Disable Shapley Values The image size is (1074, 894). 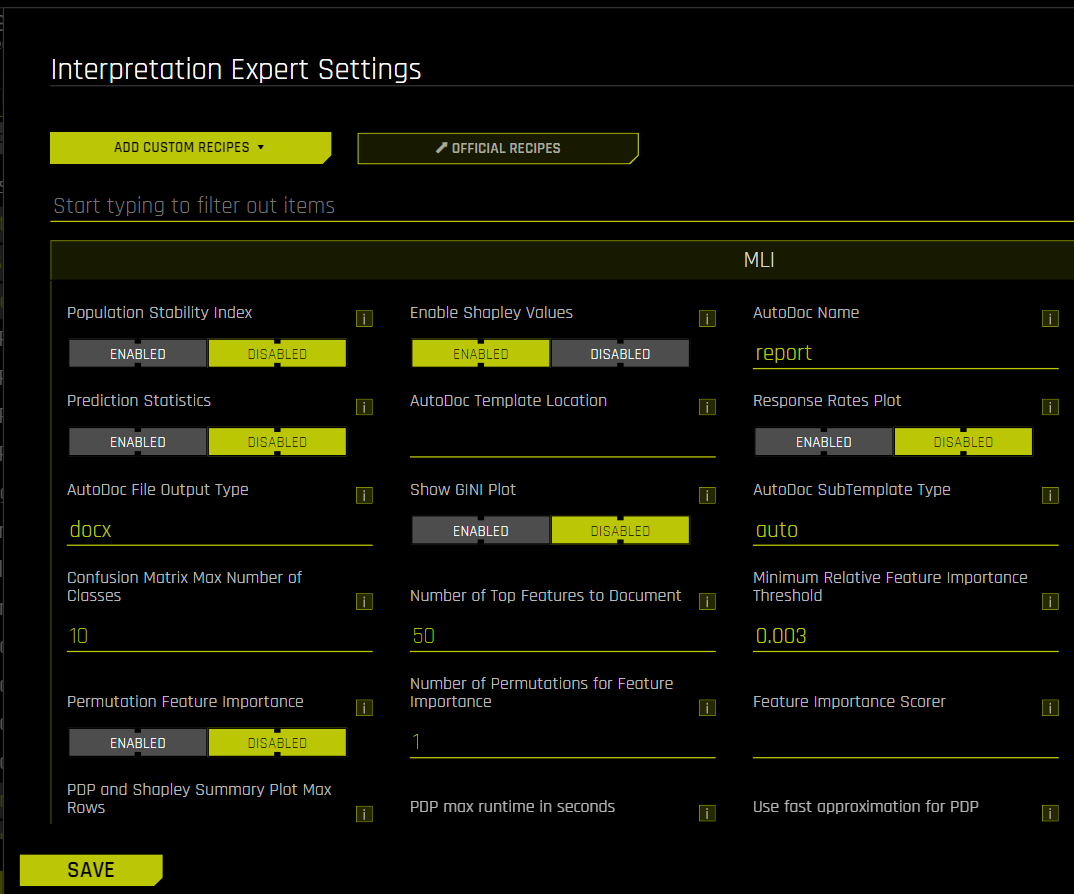(x=620, y=353)
